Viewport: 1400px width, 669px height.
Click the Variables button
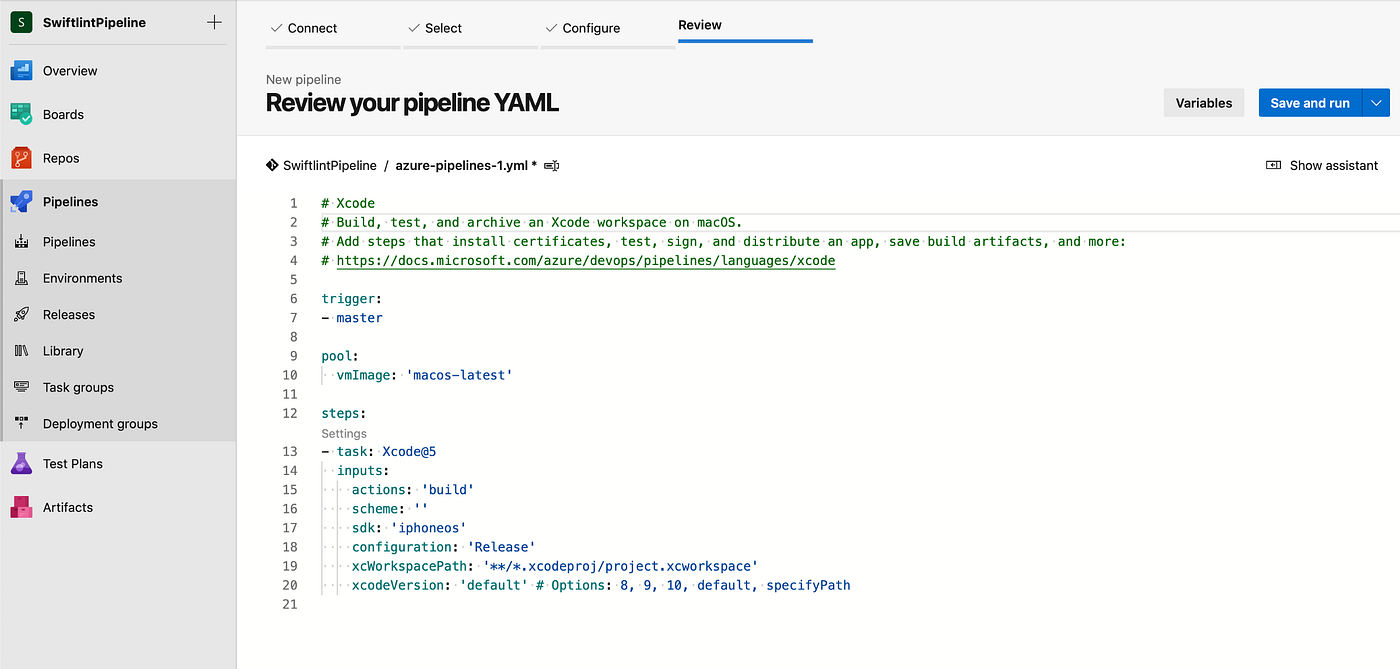(x=1203, y=103)
